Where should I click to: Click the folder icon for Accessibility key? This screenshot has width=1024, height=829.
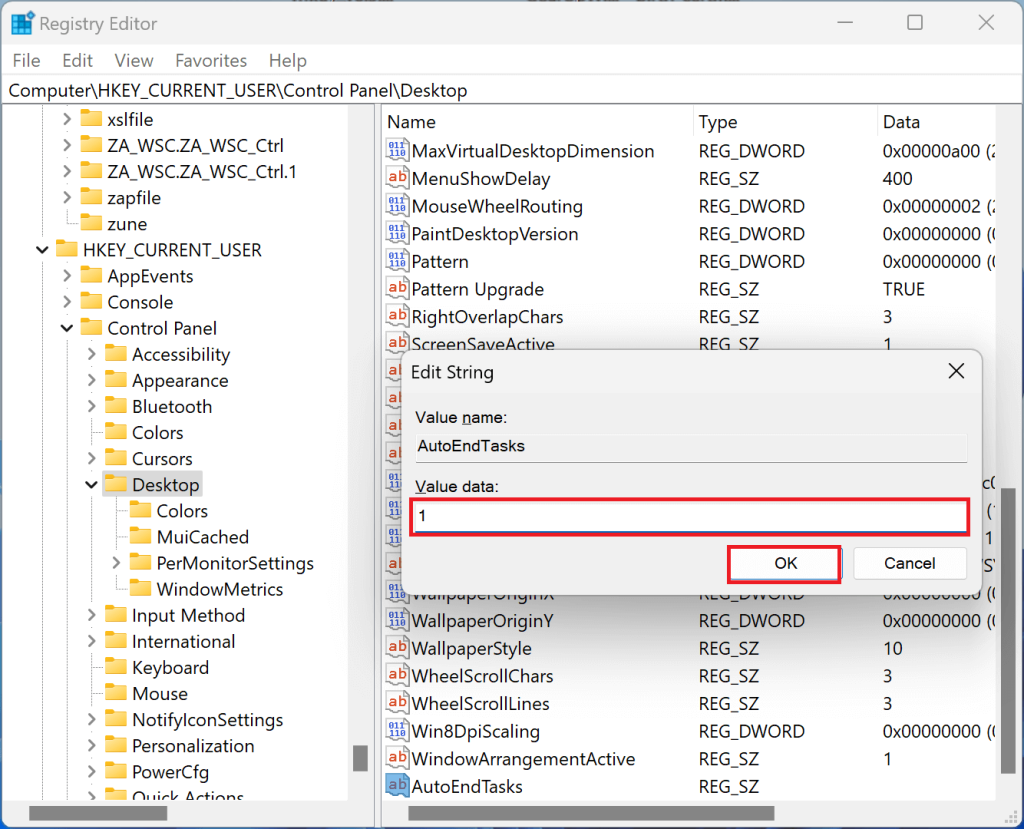[116, 355]
